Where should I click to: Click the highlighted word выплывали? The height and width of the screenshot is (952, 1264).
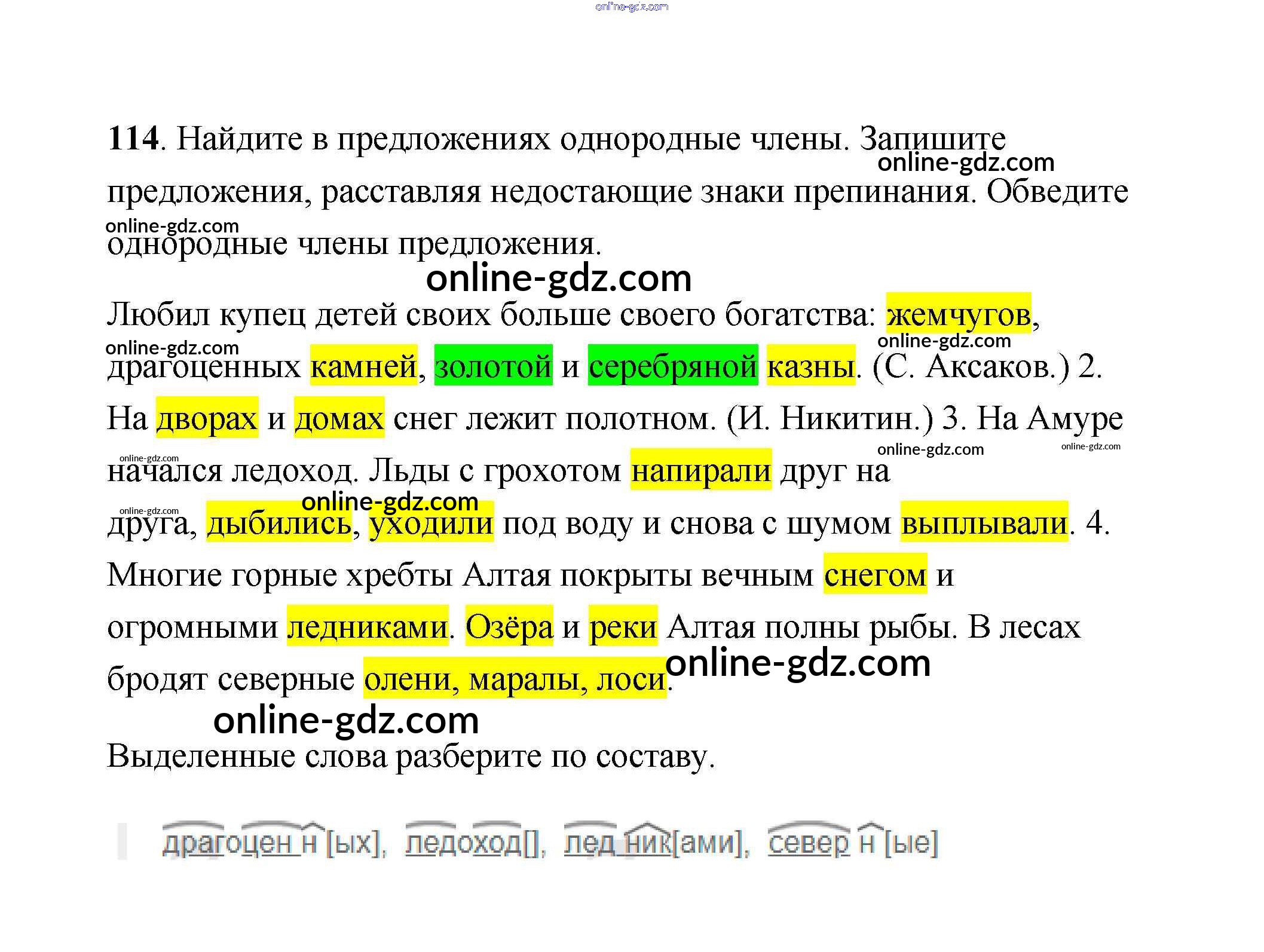(984, 522)
